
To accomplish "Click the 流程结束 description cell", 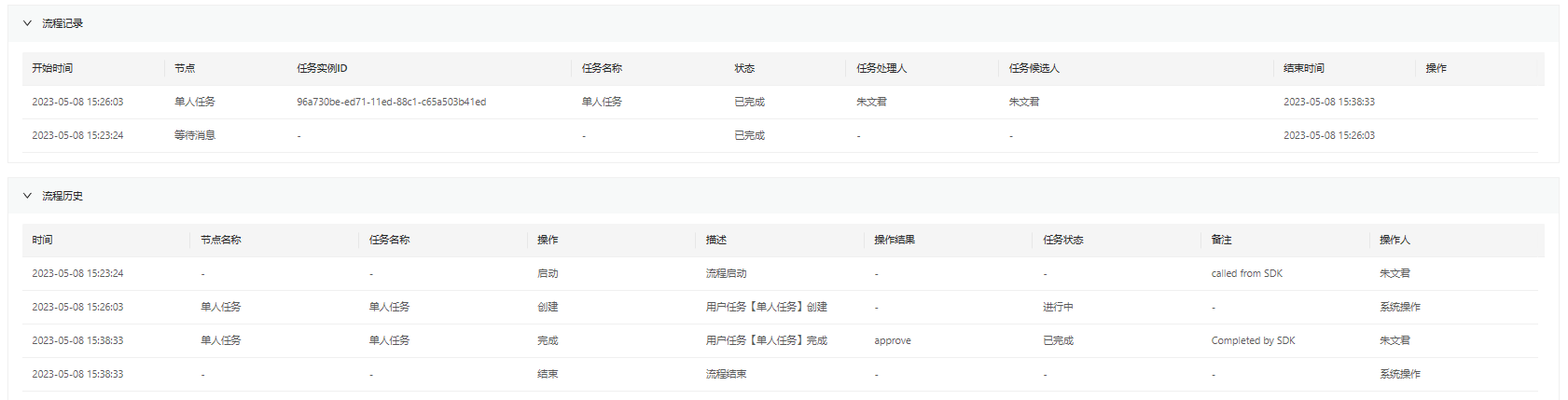I will tap(726, 374).
